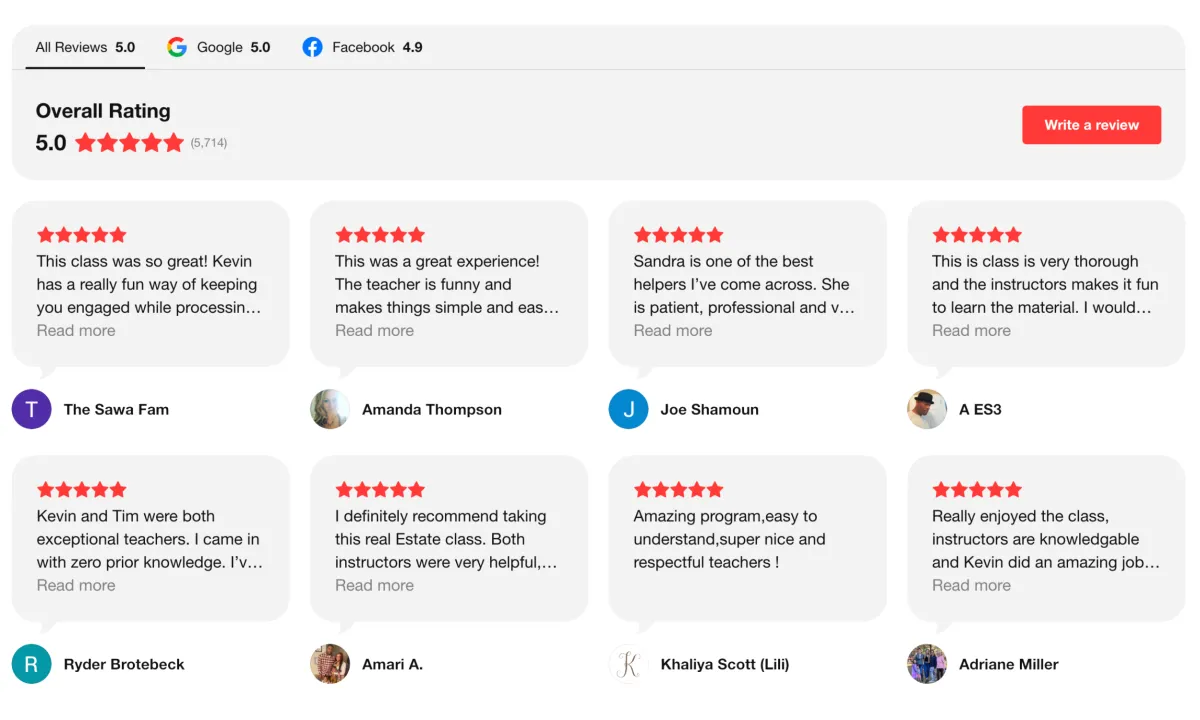
Task: Click Ryder Brotebeck's teal R avatar
Action: click(x=31, y=664)
